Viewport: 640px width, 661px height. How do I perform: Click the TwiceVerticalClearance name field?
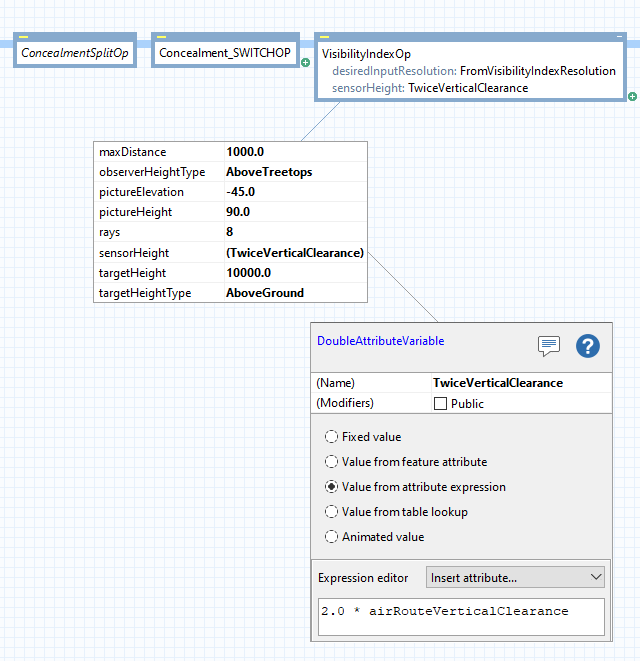pyautogui.click(x=518, y=383)
